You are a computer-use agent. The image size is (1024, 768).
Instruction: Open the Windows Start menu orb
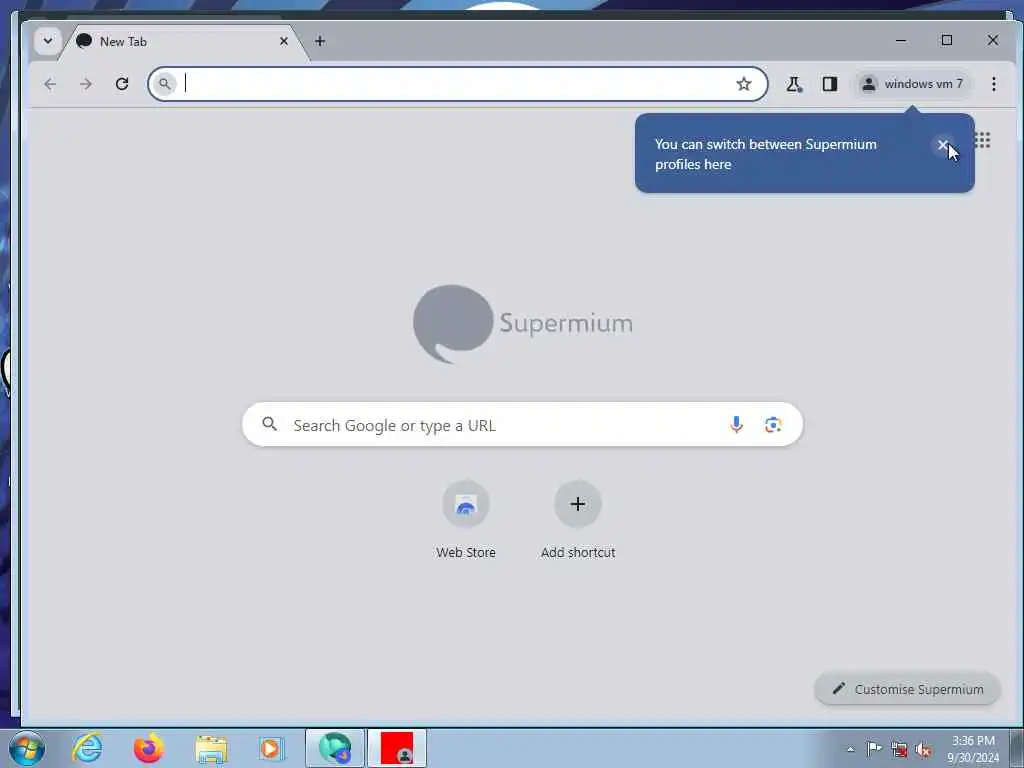[27, 748]
